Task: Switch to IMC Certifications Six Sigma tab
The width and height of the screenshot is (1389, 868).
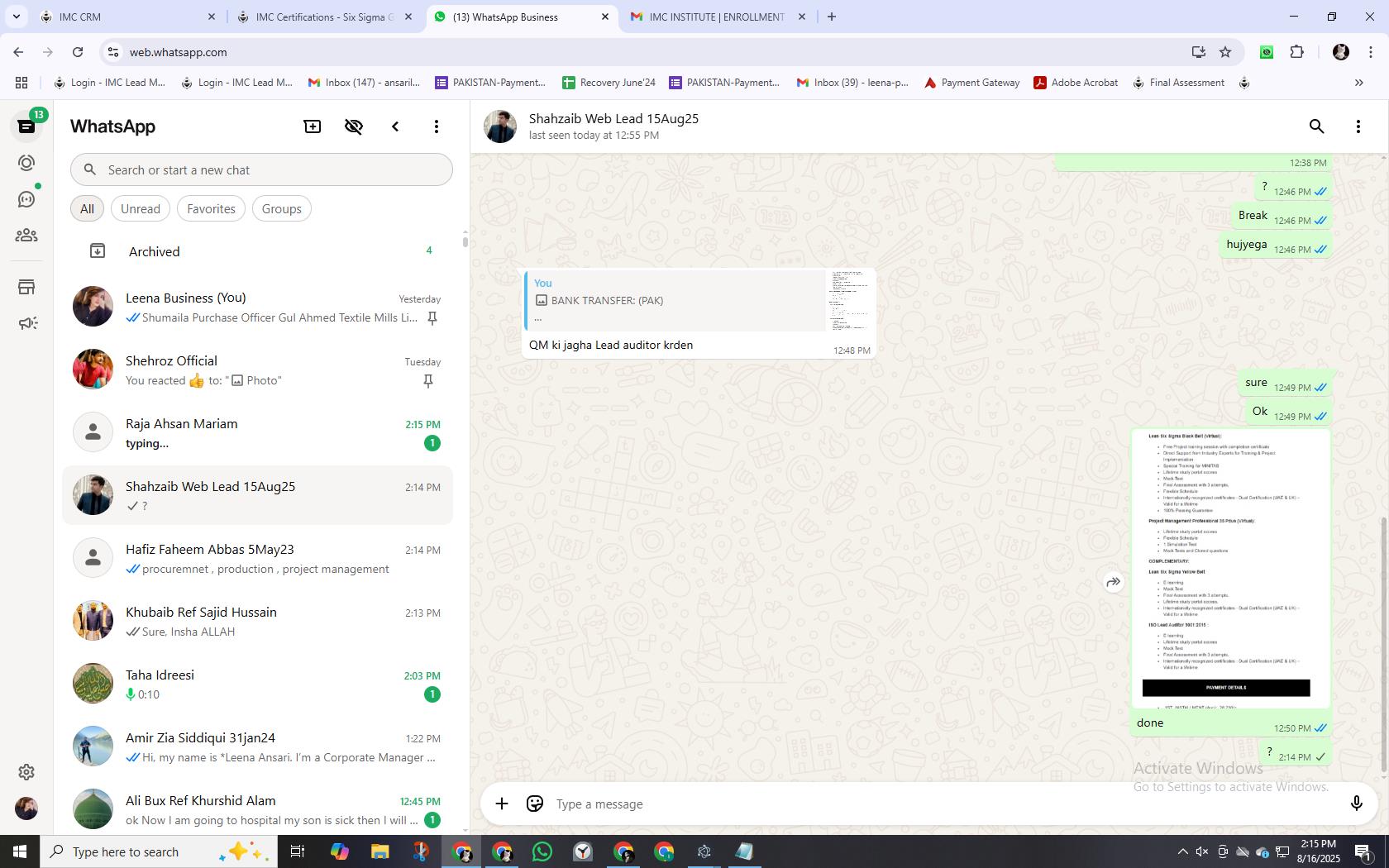Action: coord(324,17)
